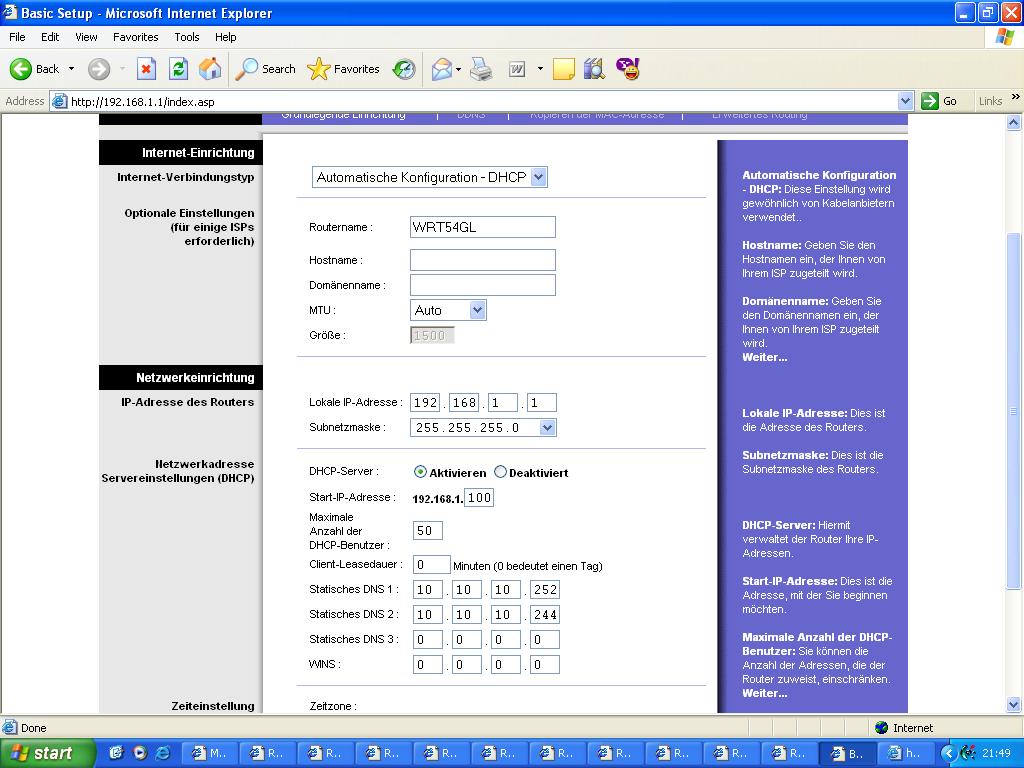Open the Research books icon
Screen dimensions: 1024x768
pos(594,69)
